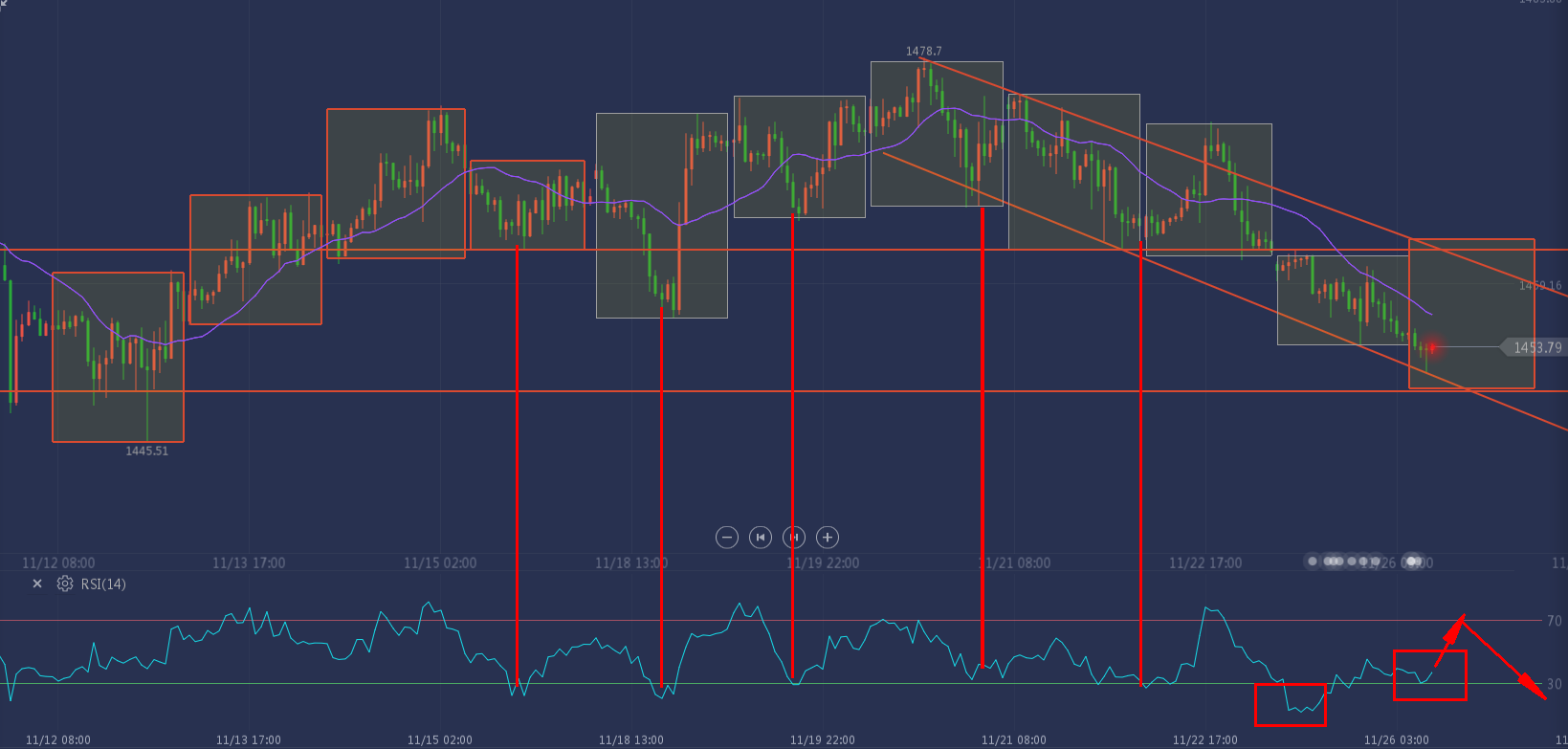Zoom out the chart with the minus button
Image resolution: width=1568 pixels, height=749 pixels.
tap(727, 538)
